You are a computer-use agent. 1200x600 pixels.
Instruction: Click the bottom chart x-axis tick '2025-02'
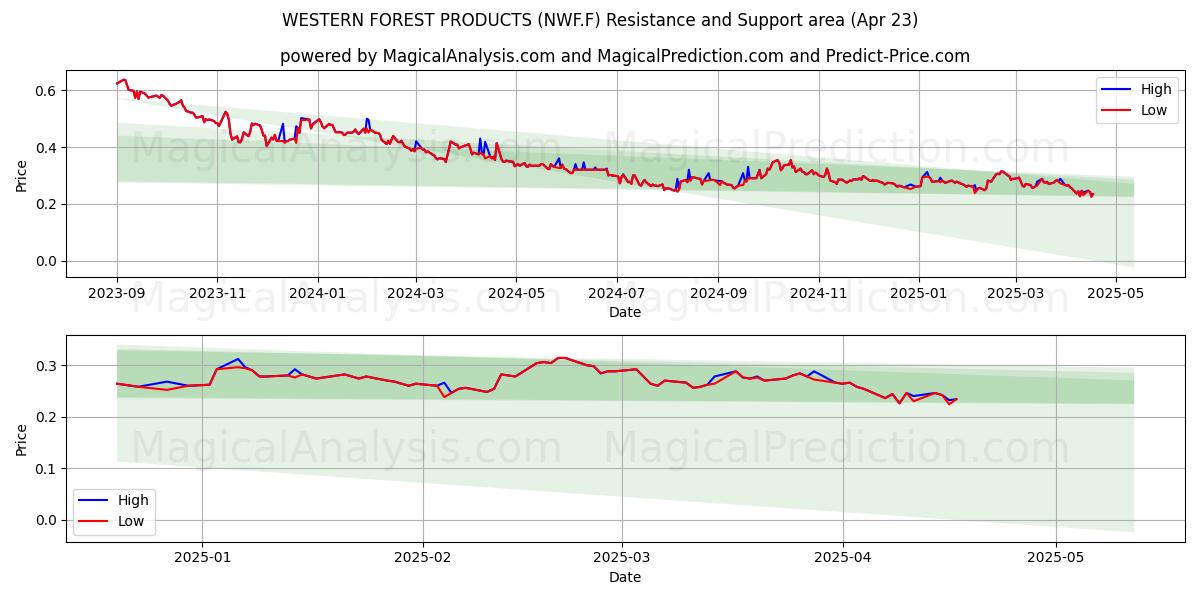point(423,559)
